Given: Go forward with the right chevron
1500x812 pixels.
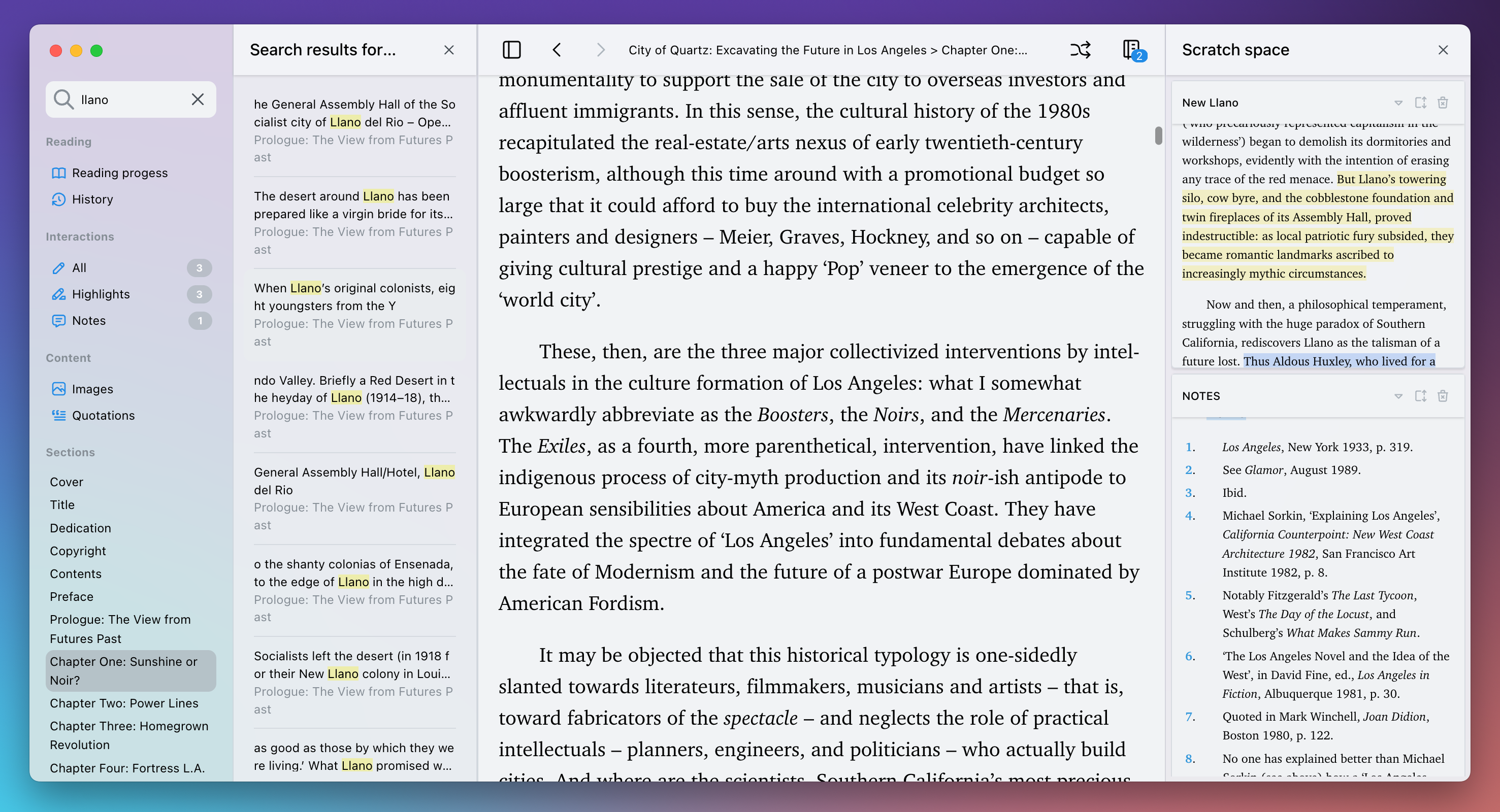Looking at the screenshot, I should coord(601,50).
